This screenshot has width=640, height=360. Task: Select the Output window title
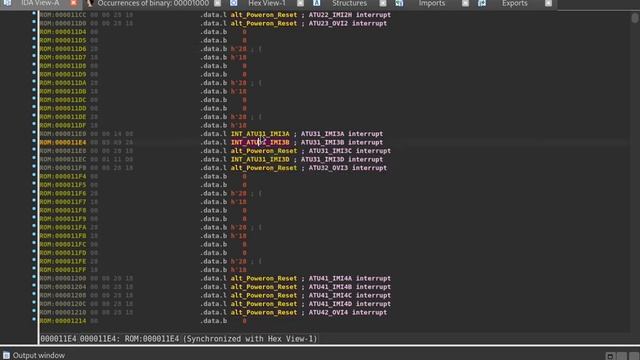(x=39, y=356)
